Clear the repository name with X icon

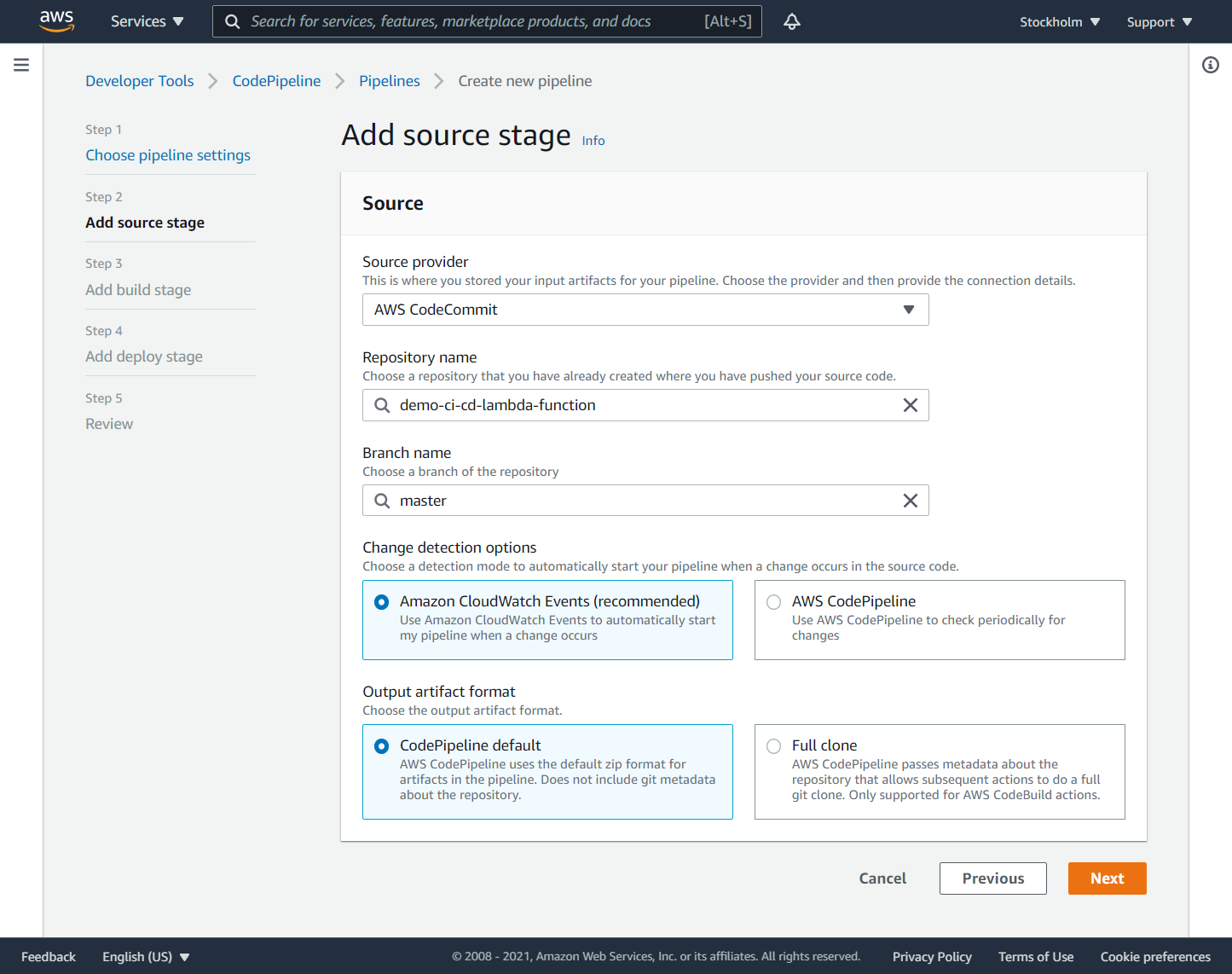pyautogui.click(x=911, y=405)
